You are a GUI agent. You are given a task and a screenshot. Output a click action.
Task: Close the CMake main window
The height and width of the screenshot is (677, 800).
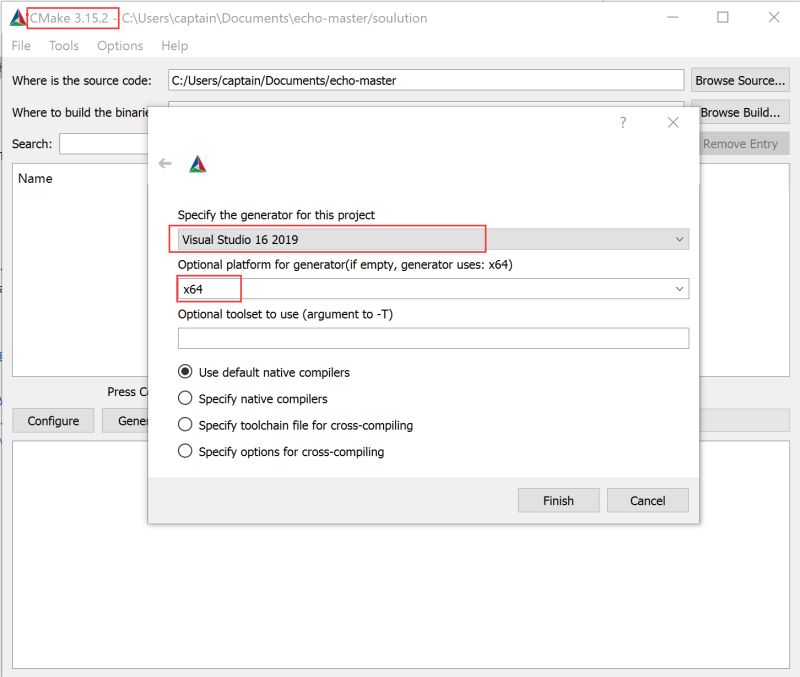(x=773, y=17)
